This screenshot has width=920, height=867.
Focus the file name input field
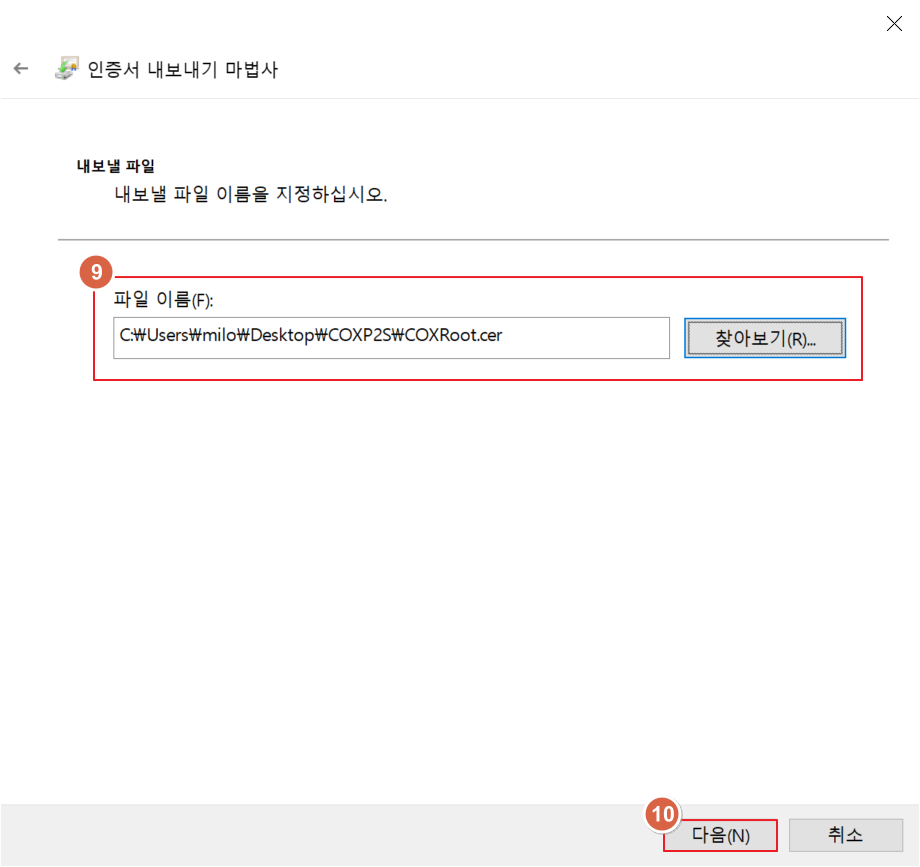click(x=391, y=338)
